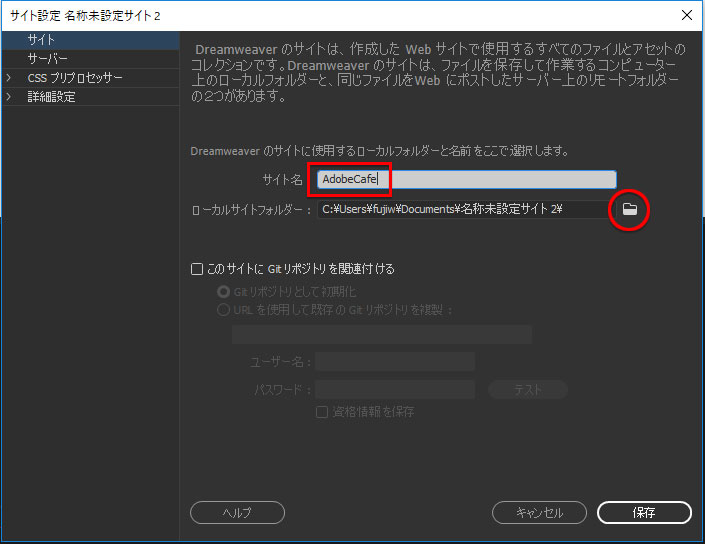Expand the CSS プリプロセッサー arrow
The width and height of the screenshot is (705, 544).
(9, 78)
